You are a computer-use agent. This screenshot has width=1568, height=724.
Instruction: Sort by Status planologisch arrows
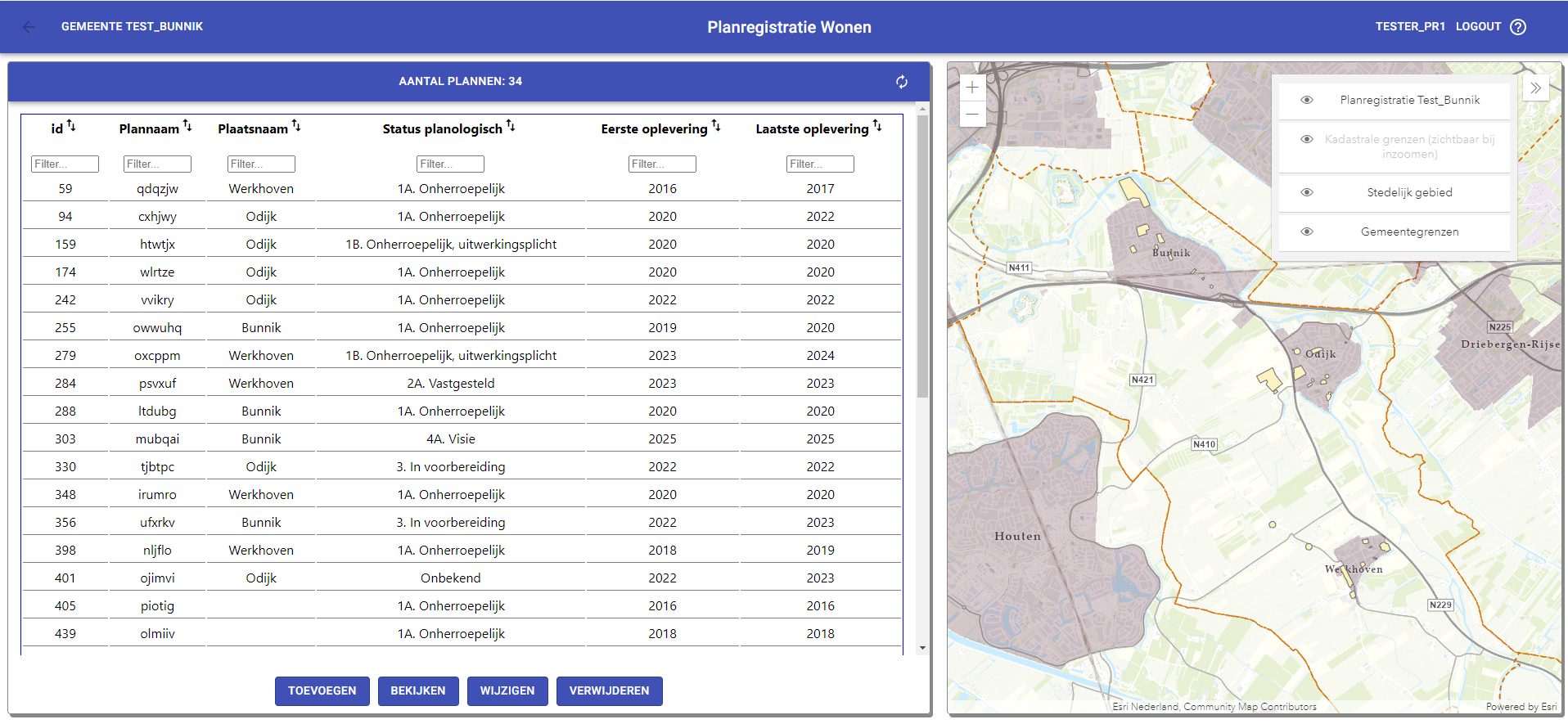pyautogui.click(x=511, y=126)
